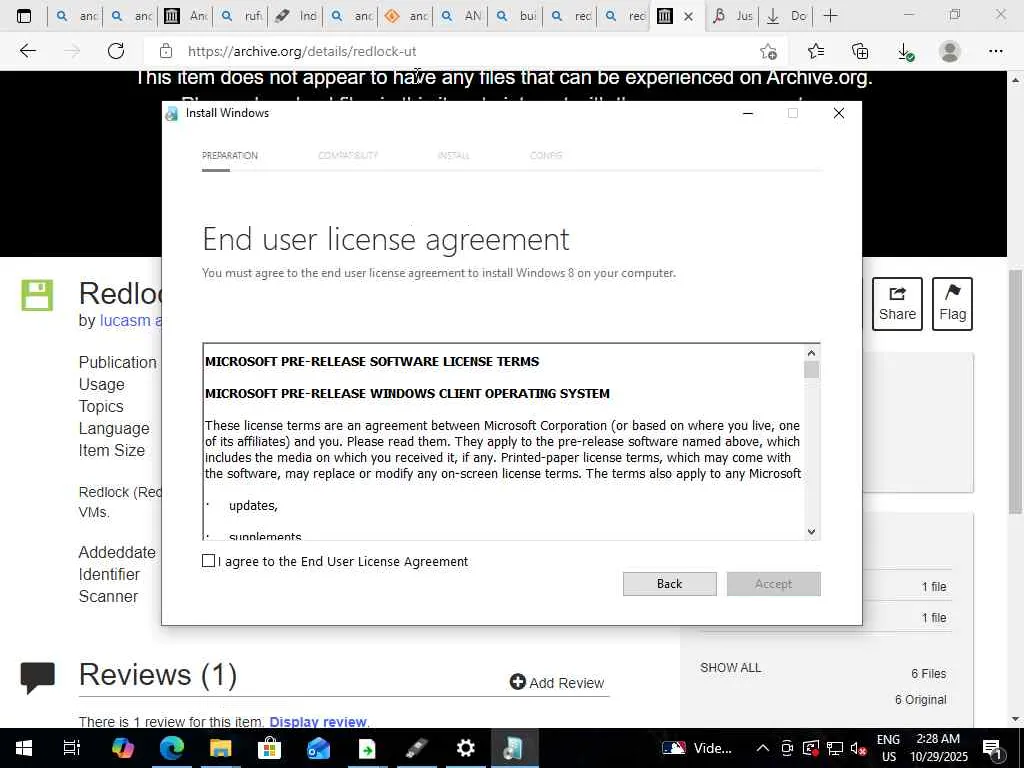Open the Windows Start menu
This screenshot has width=1024, height=768.
[24, 748]
